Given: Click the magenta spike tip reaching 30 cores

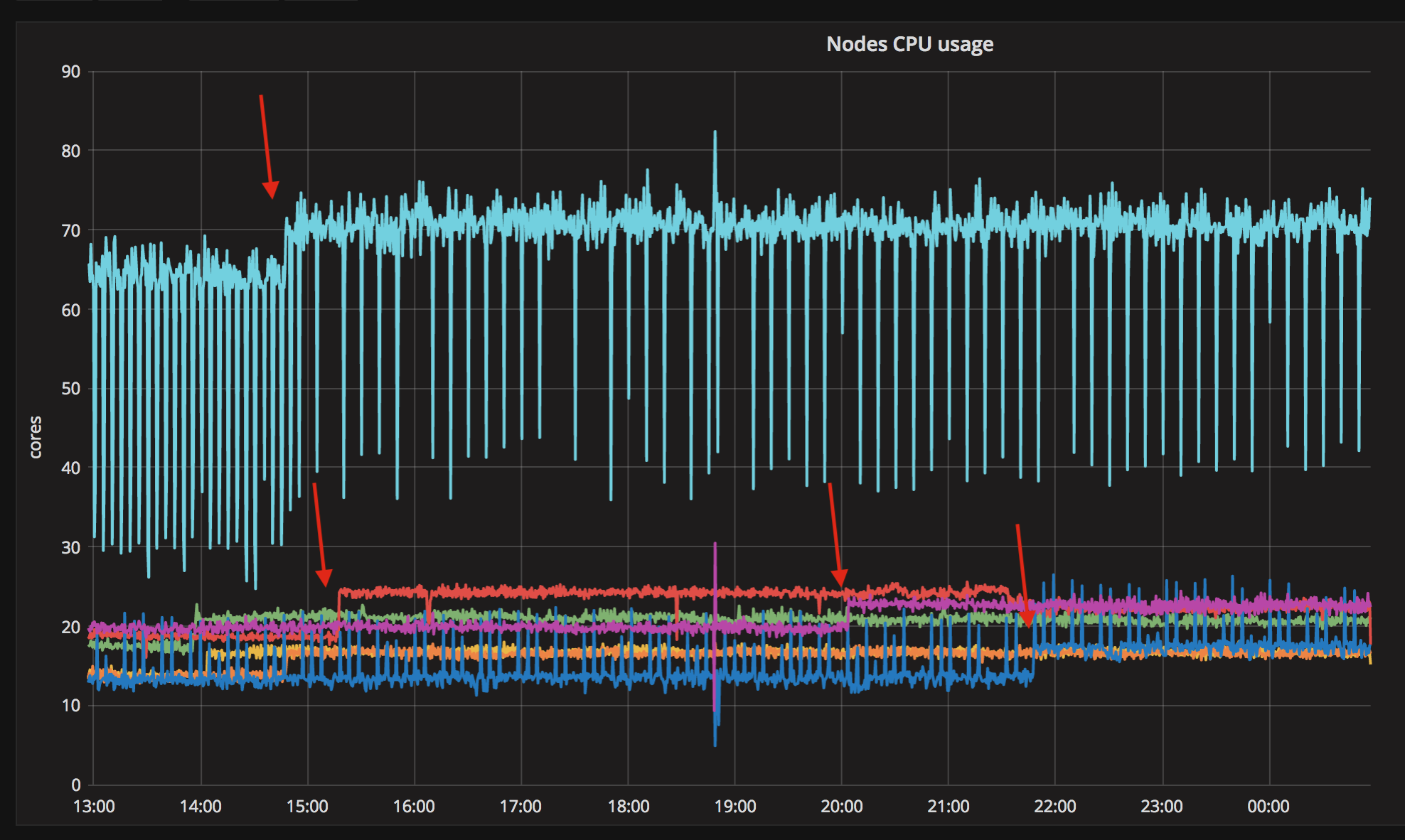Looking at the screenshot, I should (x=715, y=545).
